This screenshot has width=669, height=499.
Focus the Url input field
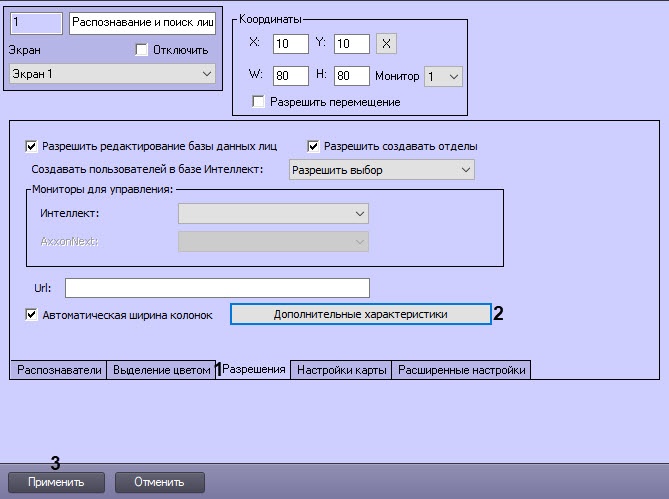[217, 288]
